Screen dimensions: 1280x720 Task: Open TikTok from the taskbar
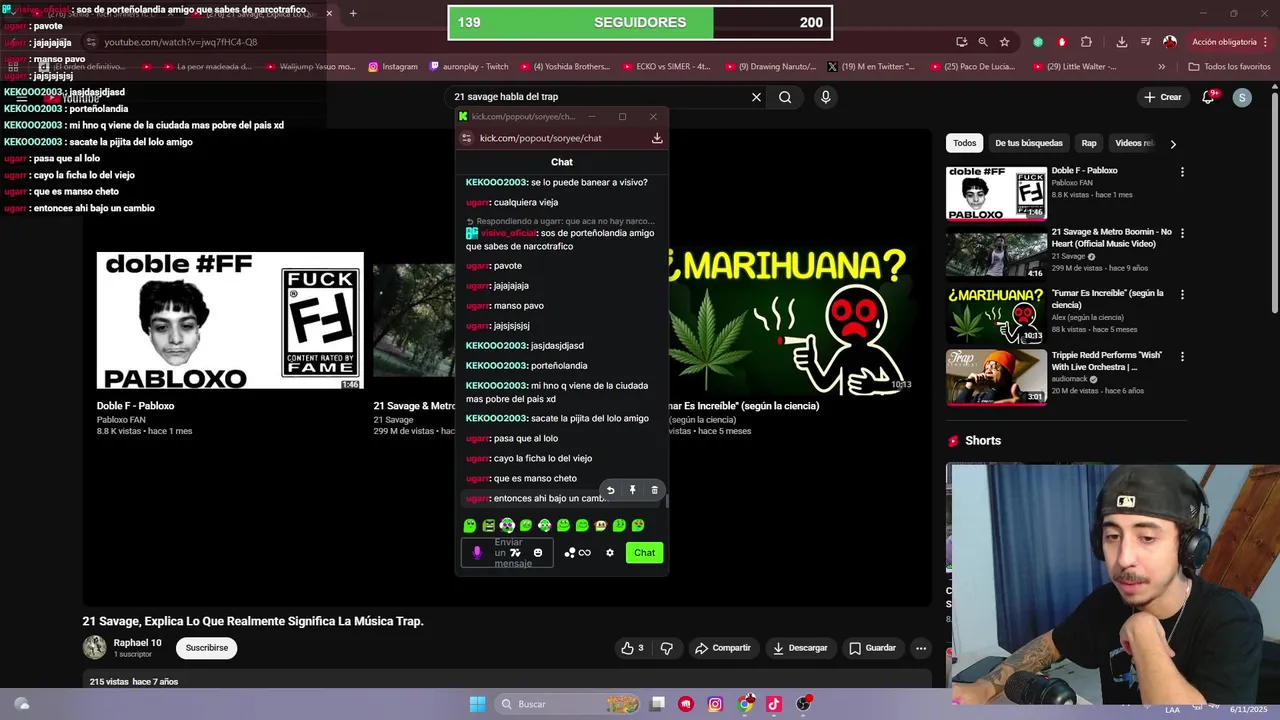774,704
